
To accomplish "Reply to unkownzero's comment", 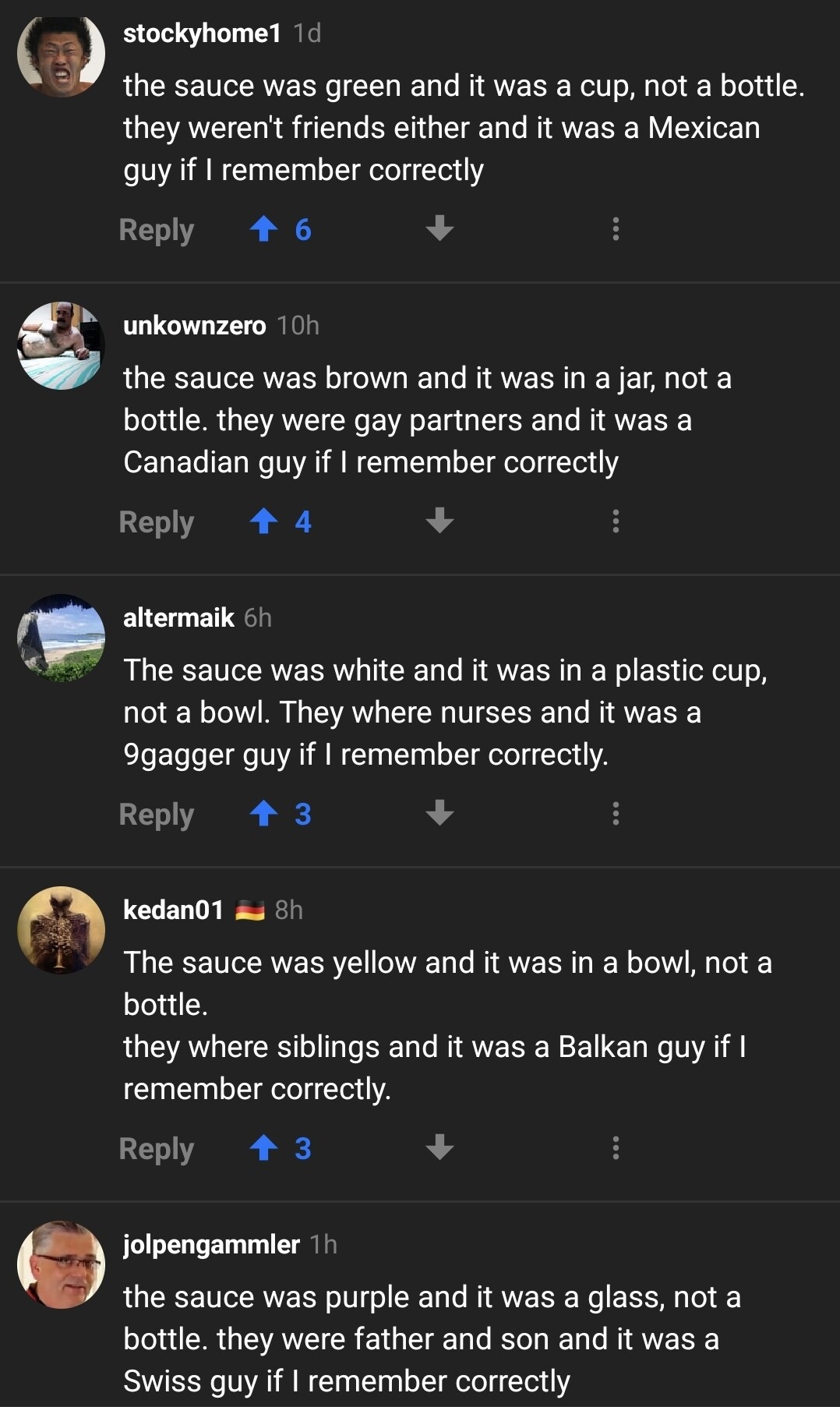I will pyautogui.click(x=157, y=522).
